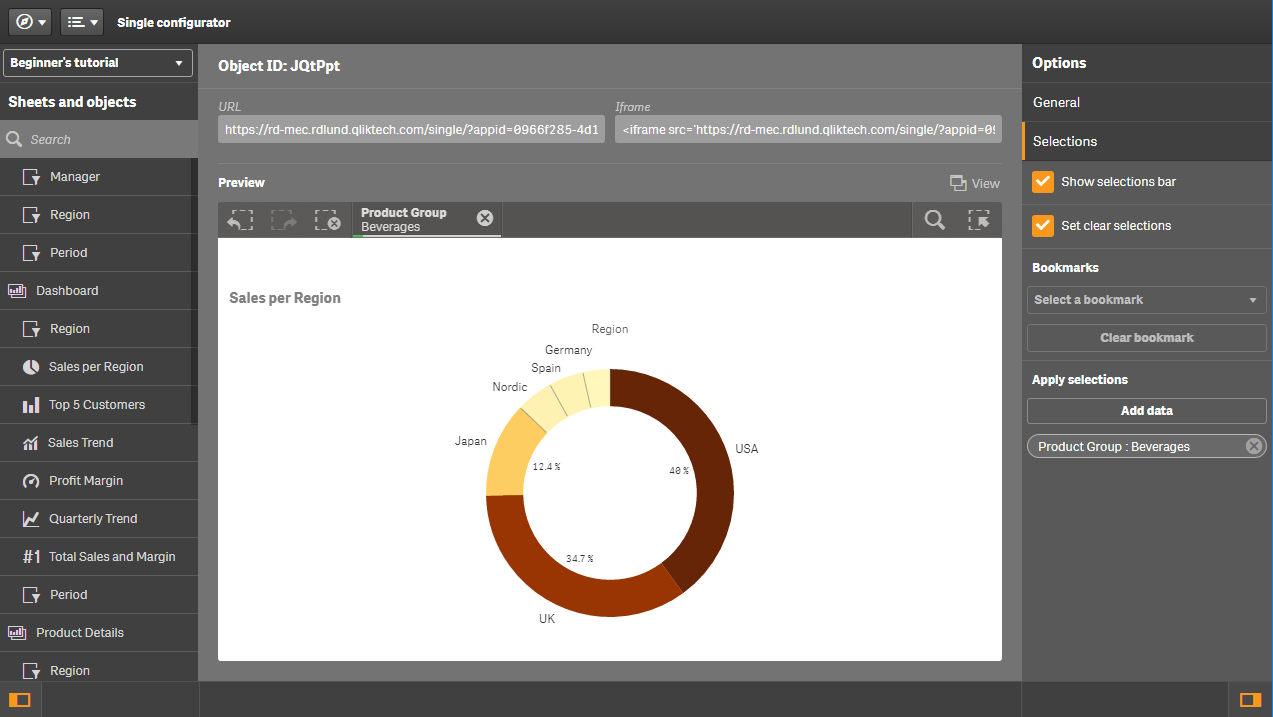Open smart search in the preview toolbar
Viewport: 1273px width, 717px height.
point(934,219)
